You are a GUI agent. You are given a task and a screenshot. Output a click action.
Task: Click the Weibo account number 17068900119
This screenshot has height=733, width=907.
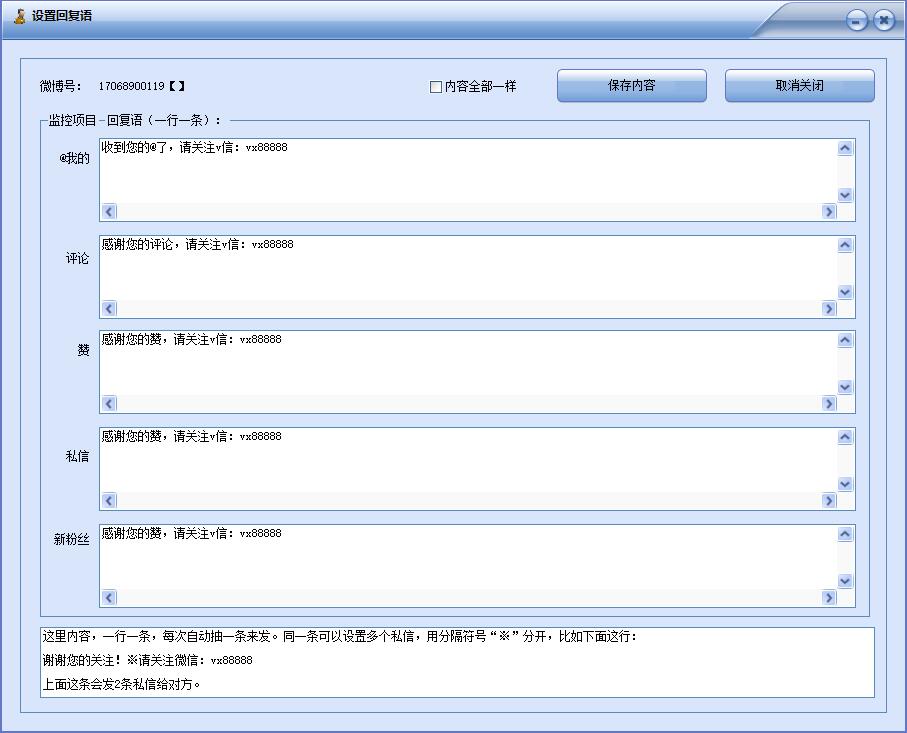[131, 86]
